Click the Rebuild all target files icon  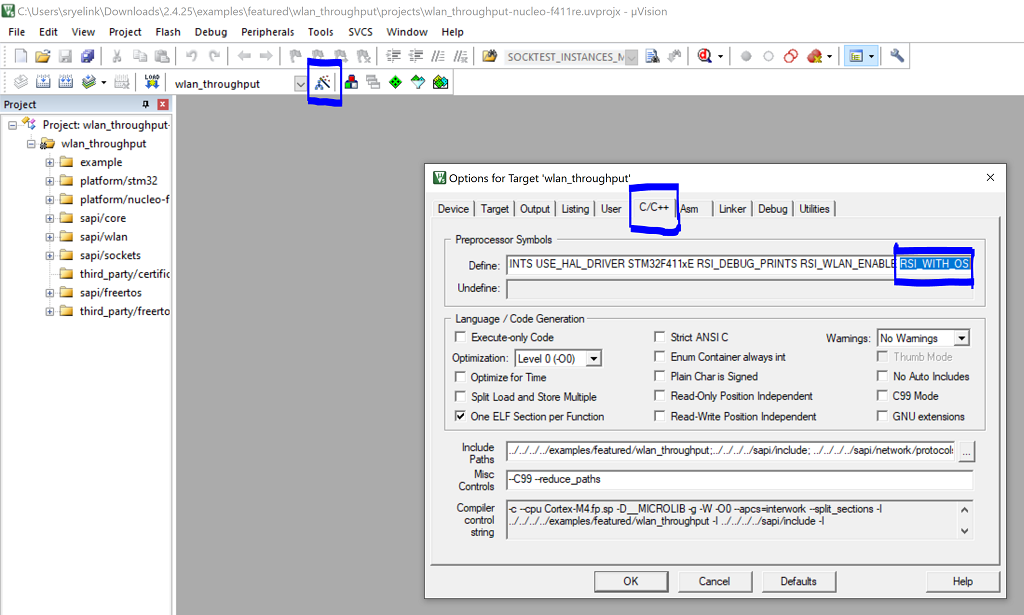67,83
